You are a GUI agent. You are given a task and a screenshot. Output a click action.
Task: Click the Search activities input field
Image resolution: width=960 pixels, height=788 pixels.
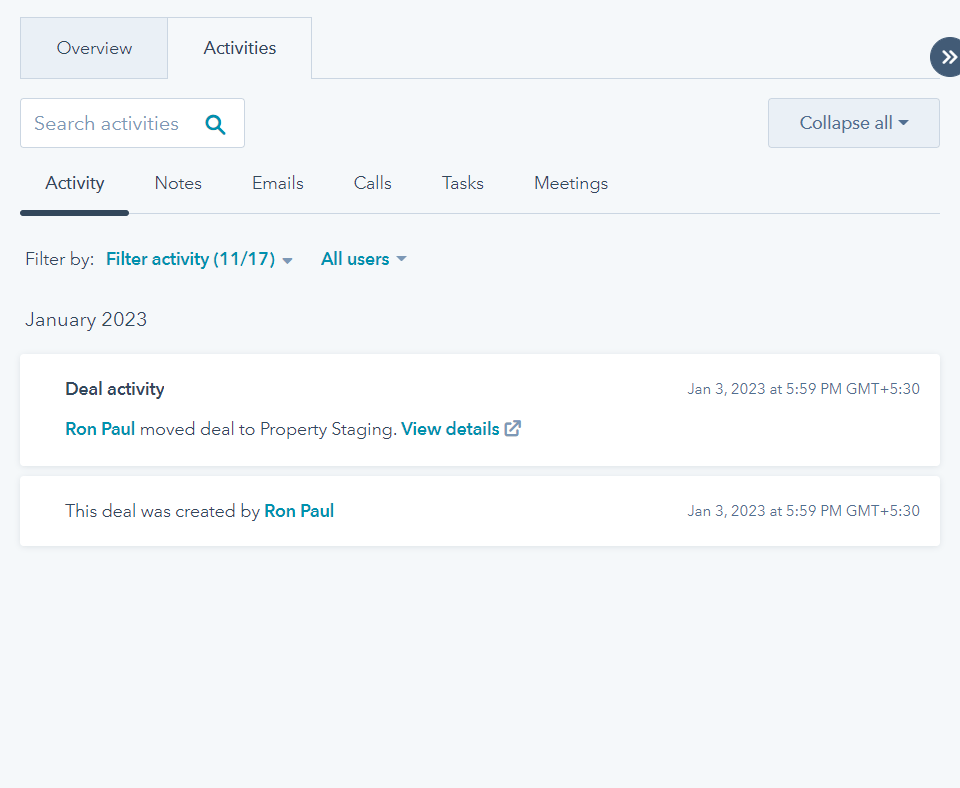pos(110,123)
